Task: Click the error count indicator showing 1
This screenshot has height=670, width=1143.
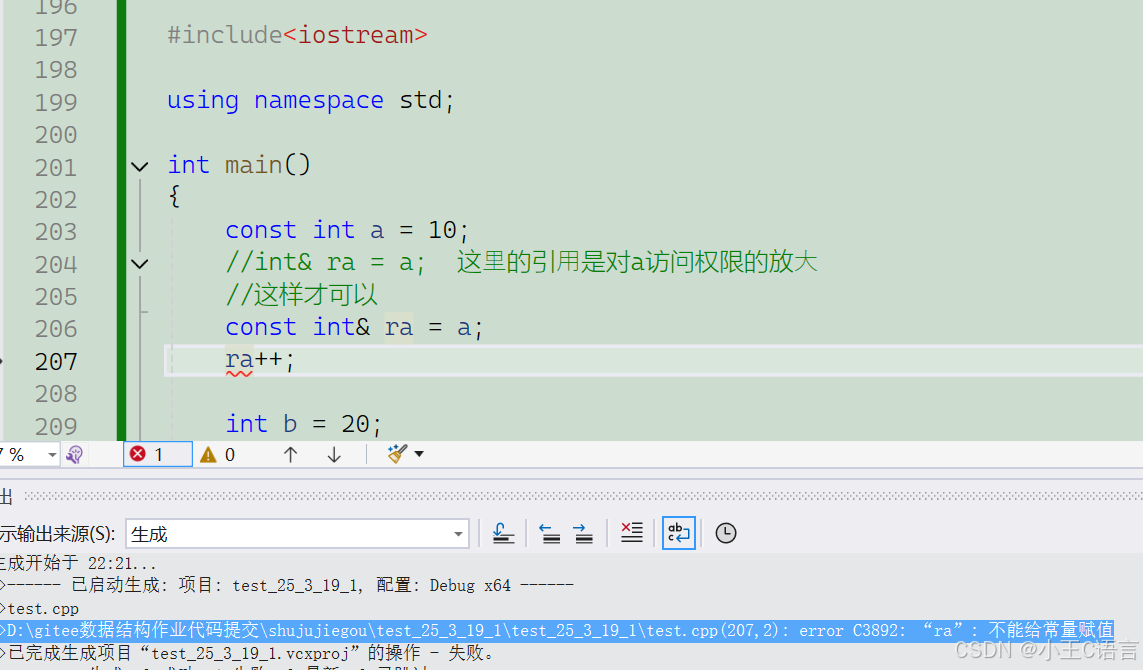Action: coord(157,454)
